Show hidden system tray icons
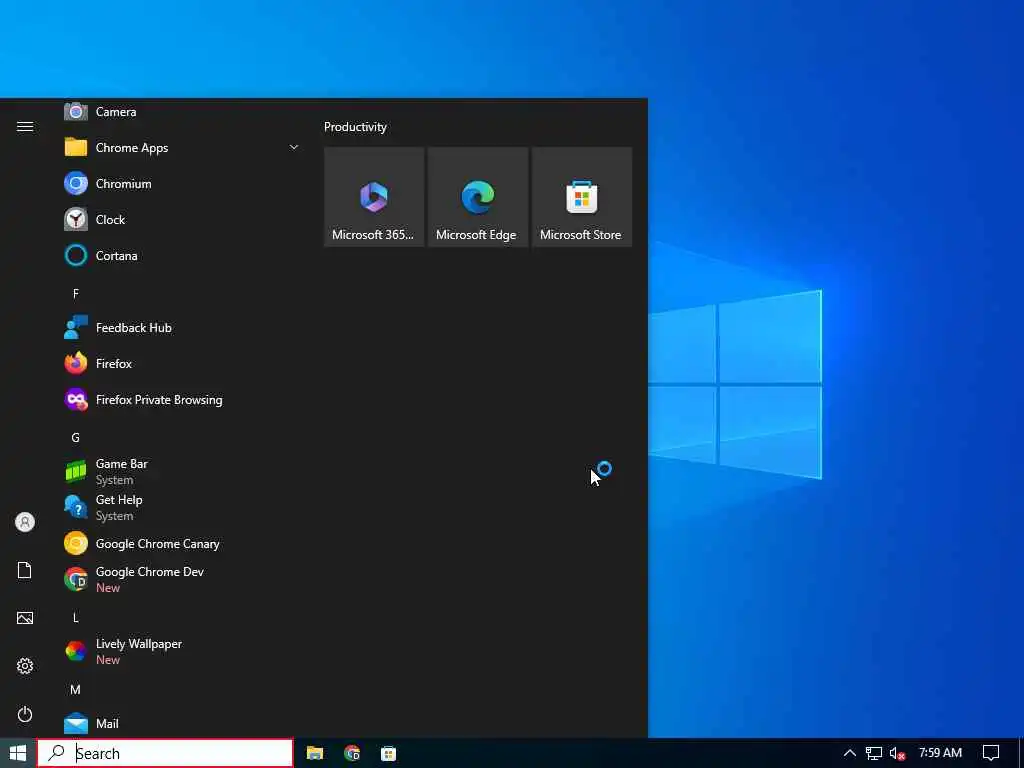The image size is (1024, 768). [x=850, y=753]
